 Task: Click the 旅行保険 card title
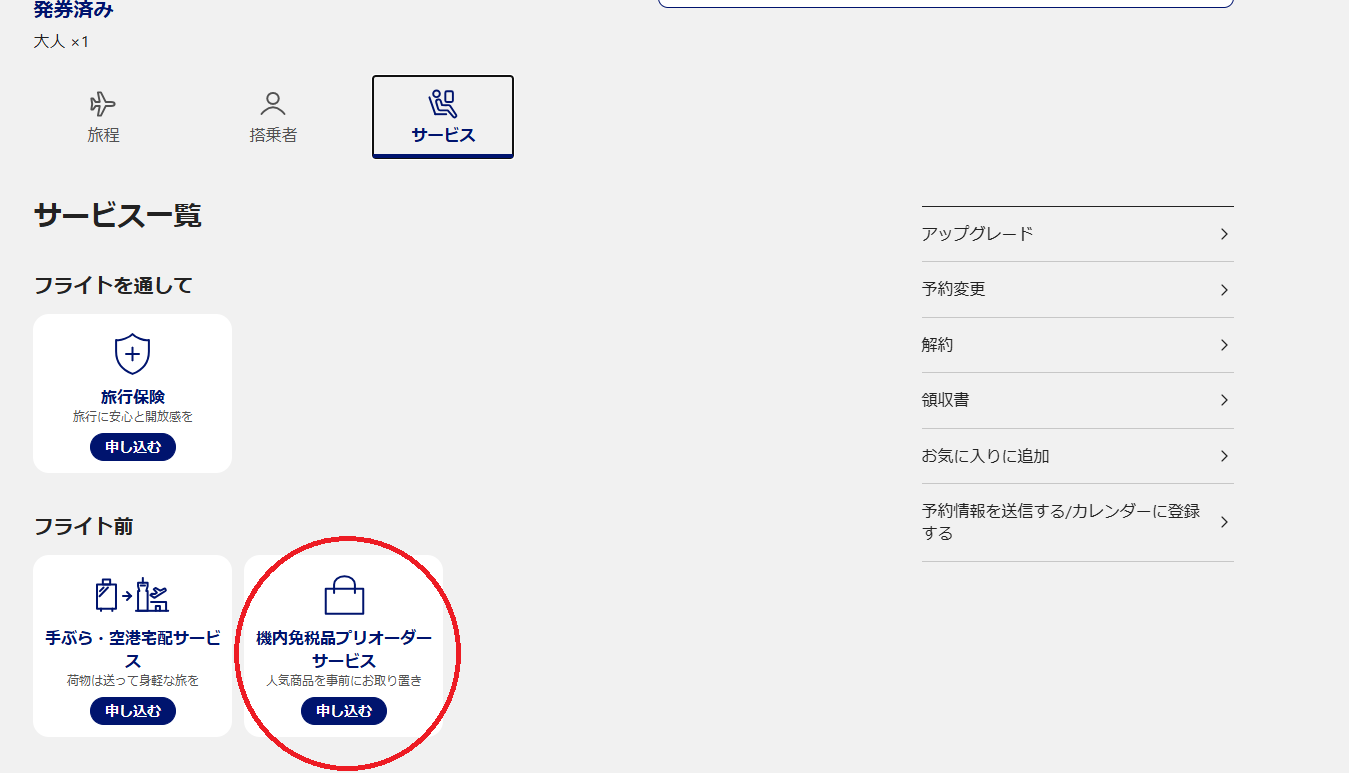click(133, 398)
